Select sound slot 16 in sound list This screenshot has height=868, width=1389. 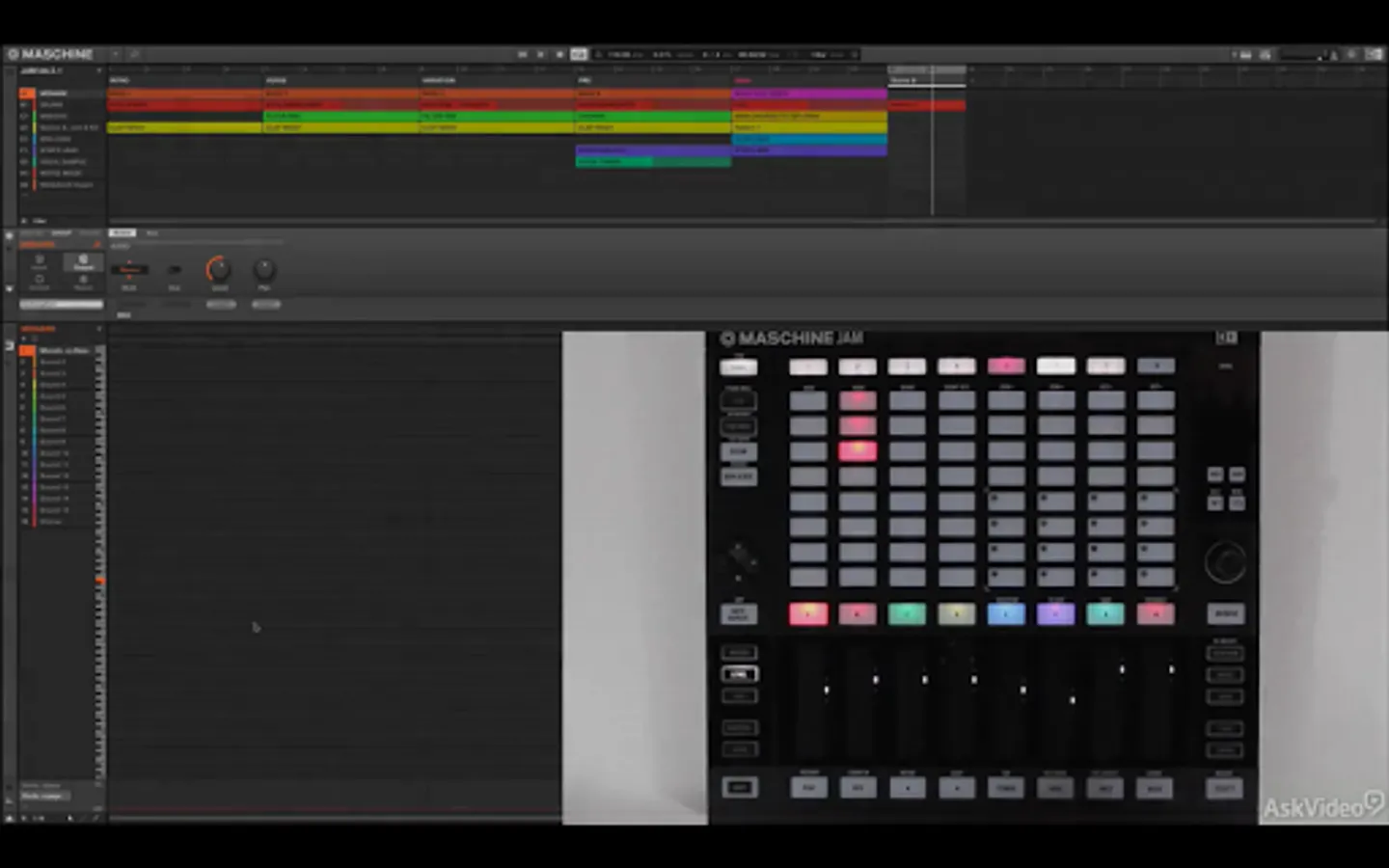[x=56, y=521]
